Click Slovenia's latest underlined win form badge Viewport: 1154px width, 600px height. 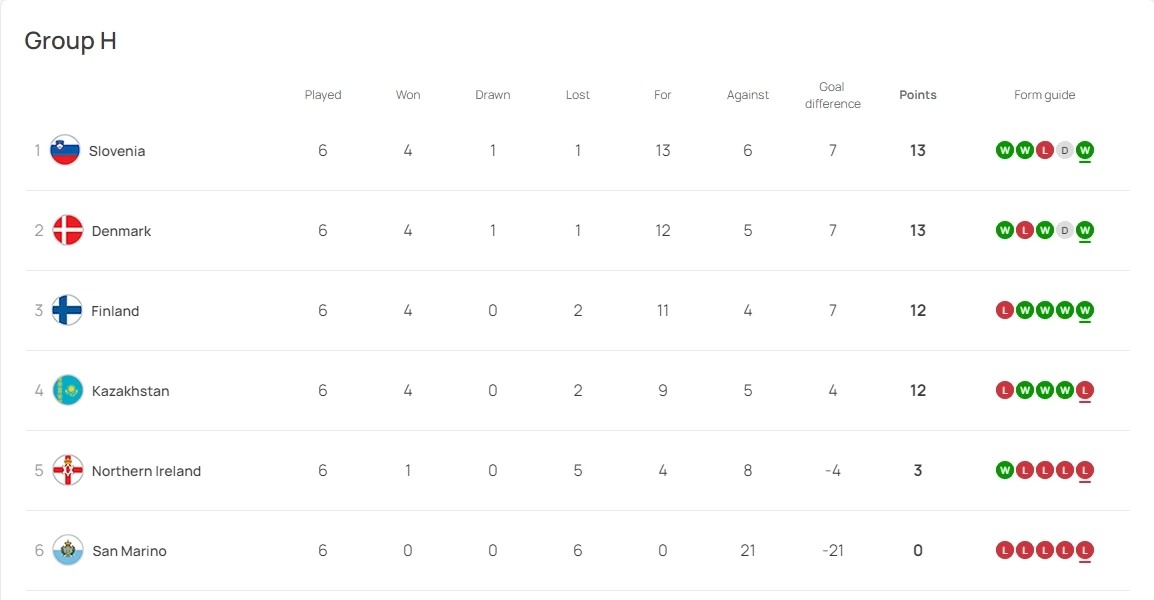(1085, 150)
